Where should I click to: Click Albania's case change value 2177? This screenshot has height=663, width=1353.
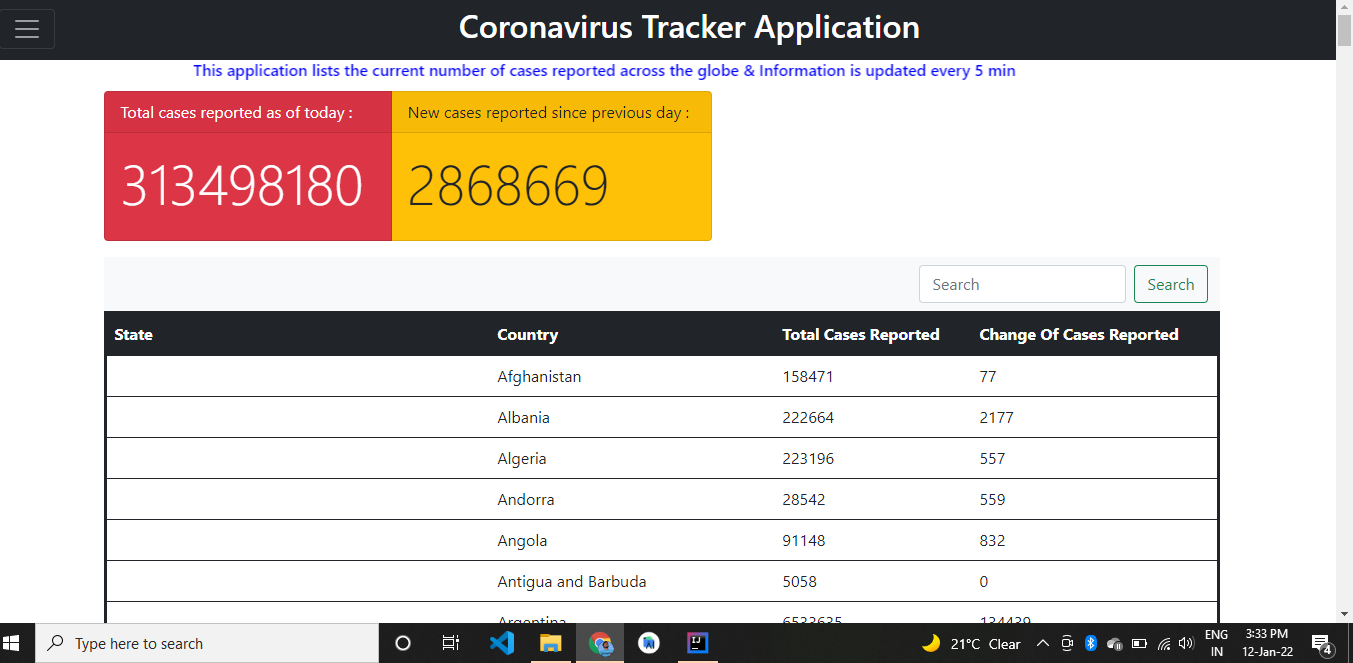[996, 418]
